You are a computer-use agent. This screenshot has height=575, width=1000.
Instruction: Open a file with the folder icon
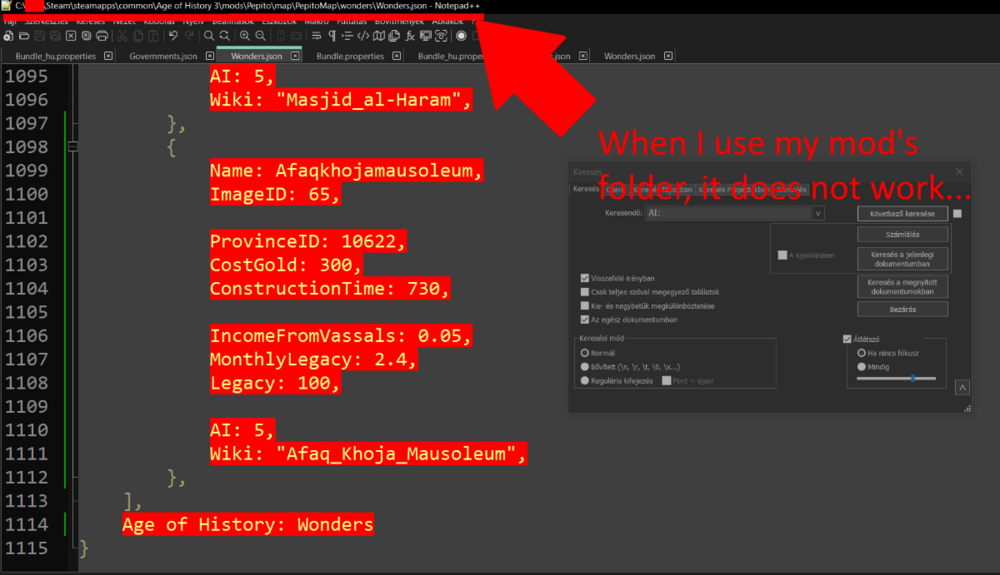coord(24,36)
